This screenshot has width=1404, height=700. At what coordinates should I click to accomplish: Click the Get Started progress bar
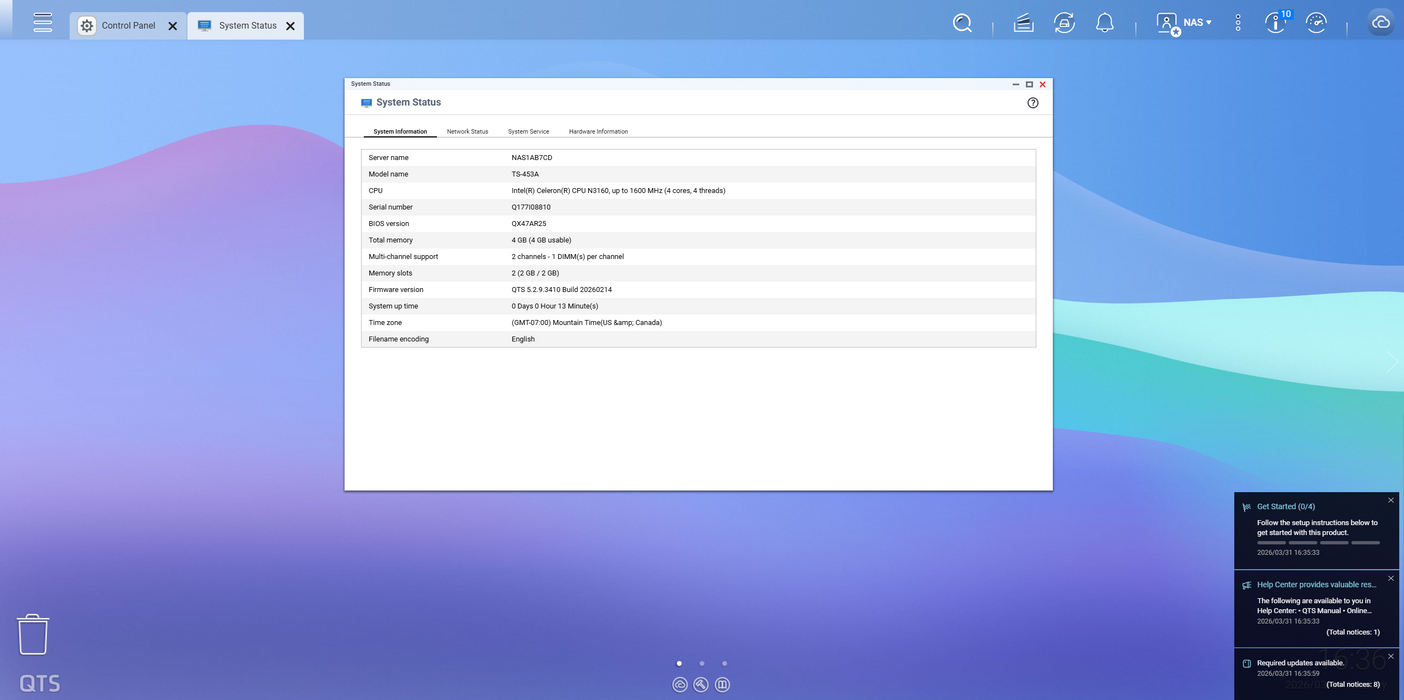click(x=1318, y=543)
